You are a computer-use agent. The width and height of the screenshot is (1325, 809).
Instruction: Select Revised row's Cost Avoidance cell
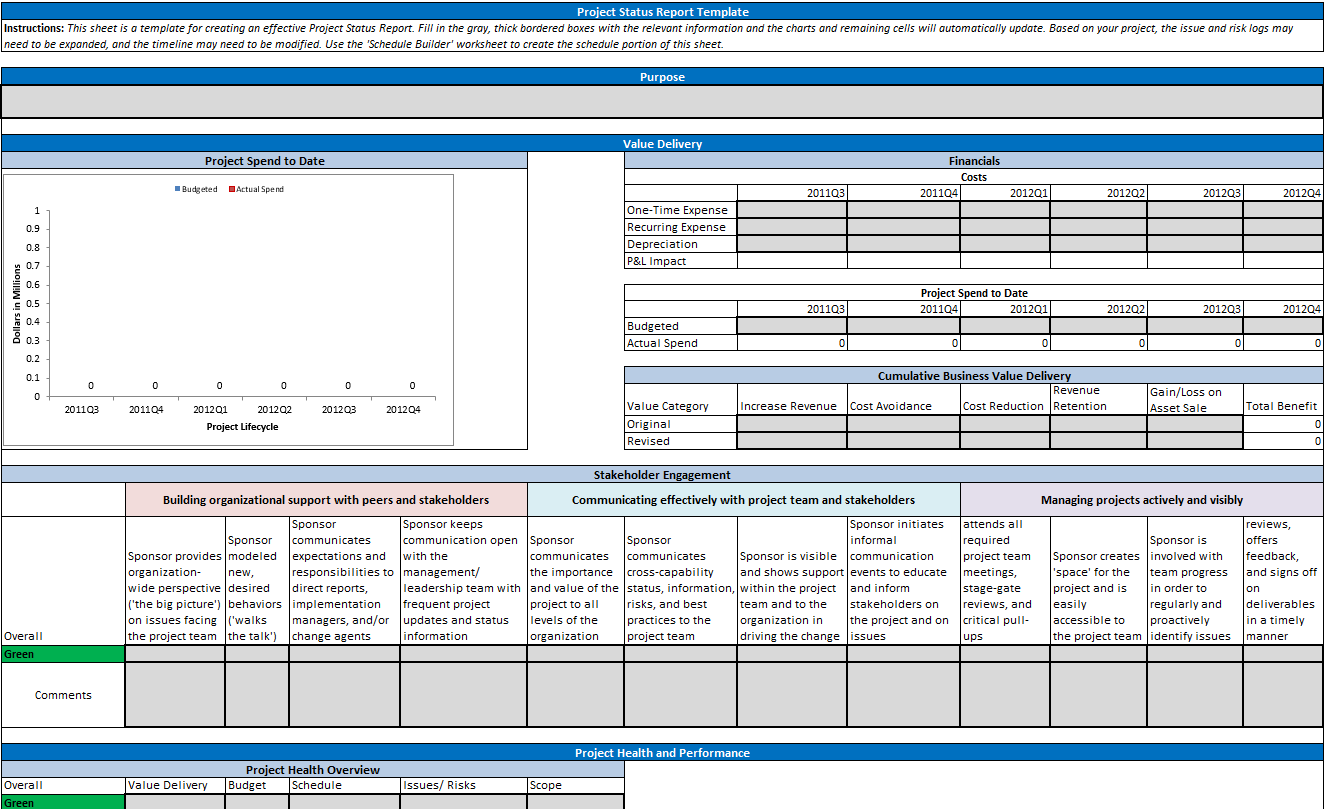pyautogui.click(x=903, y=441)
